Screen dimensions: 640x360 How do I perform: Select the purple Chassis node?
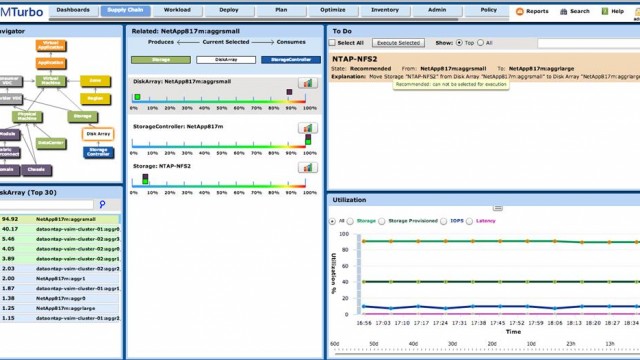coord(36,169)
